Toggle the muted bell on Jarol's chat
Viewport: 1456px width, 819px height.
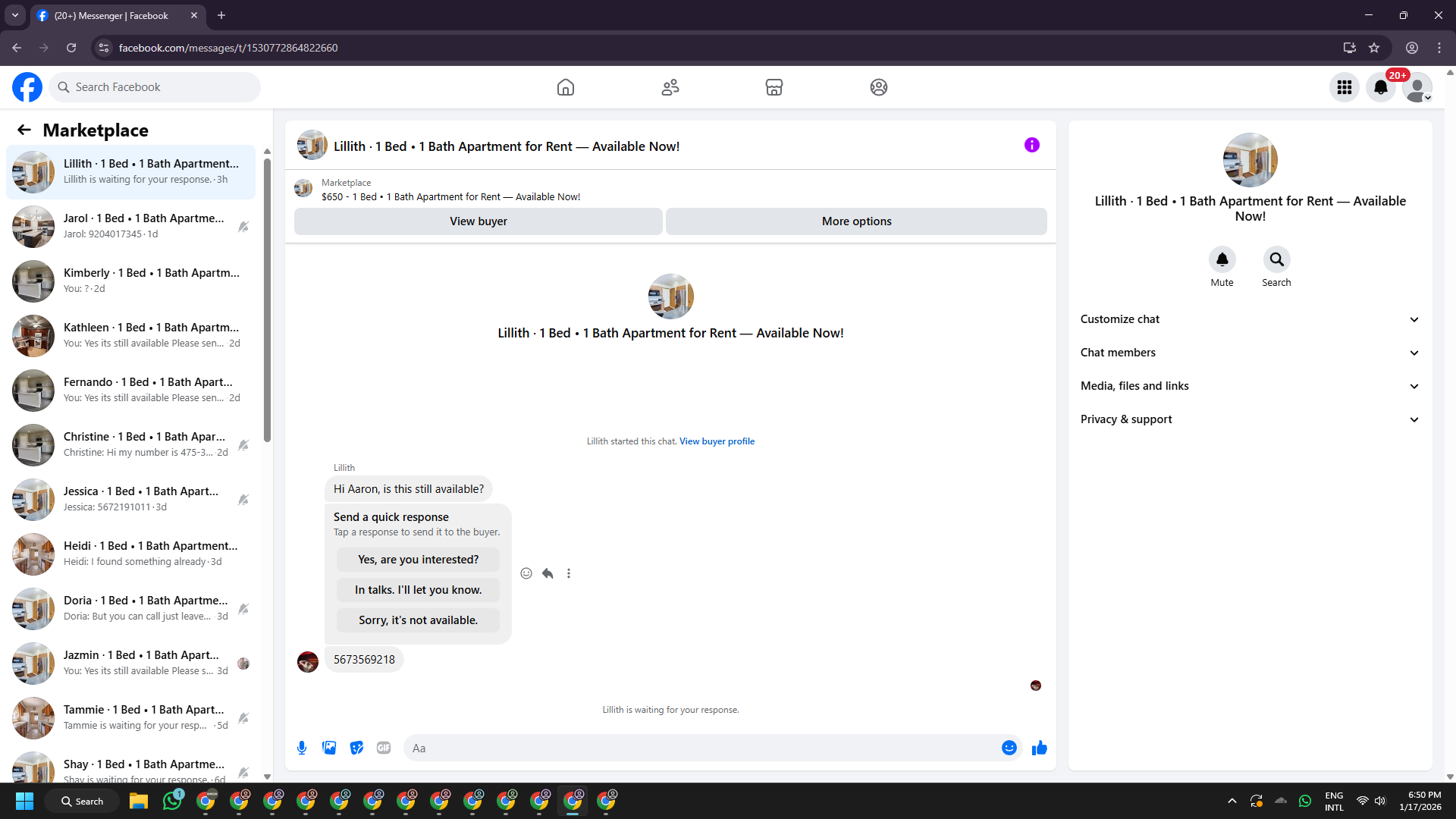[x=243, y=227]
